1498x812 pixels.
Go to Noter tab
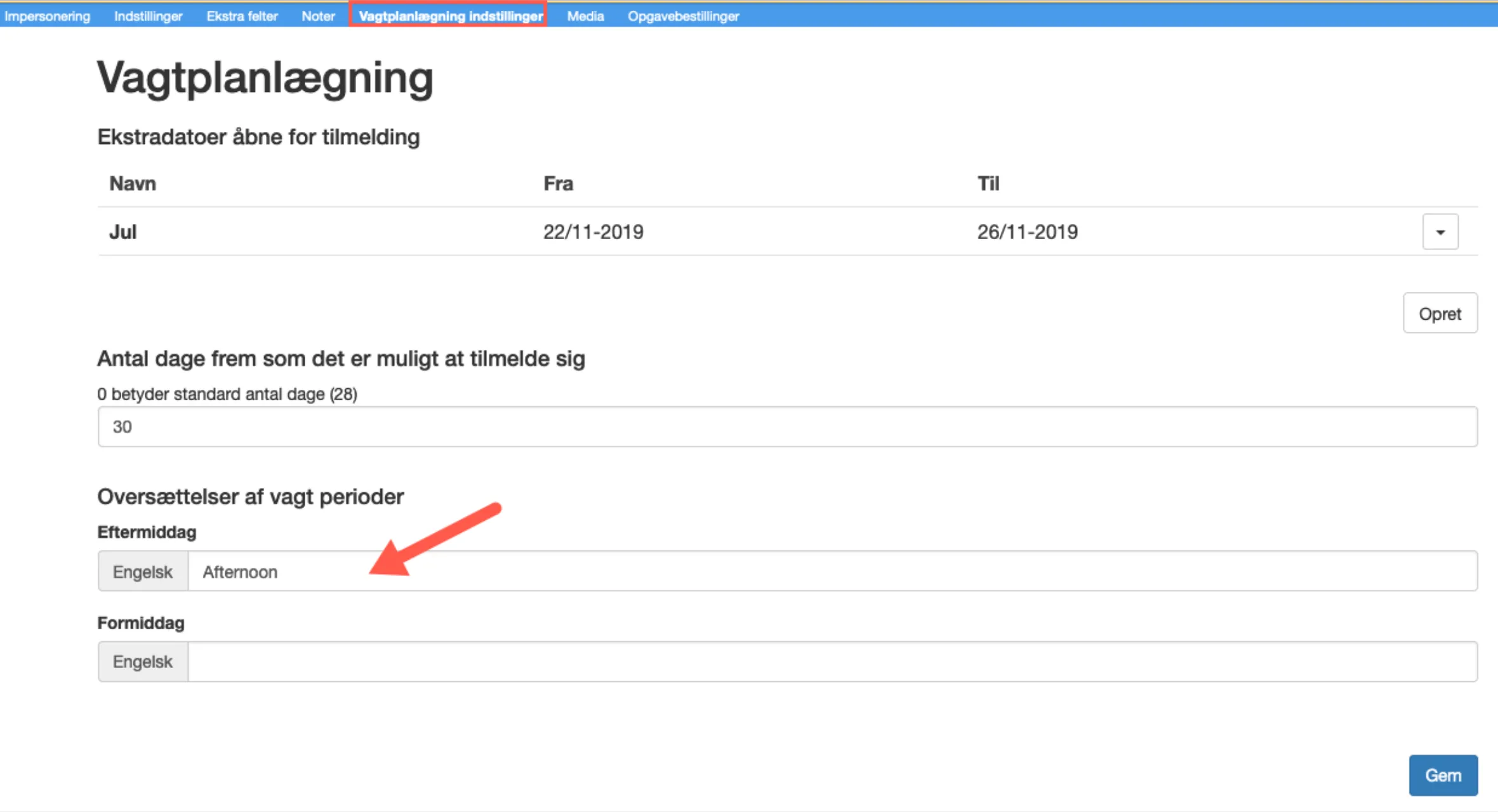click(318, 16)
